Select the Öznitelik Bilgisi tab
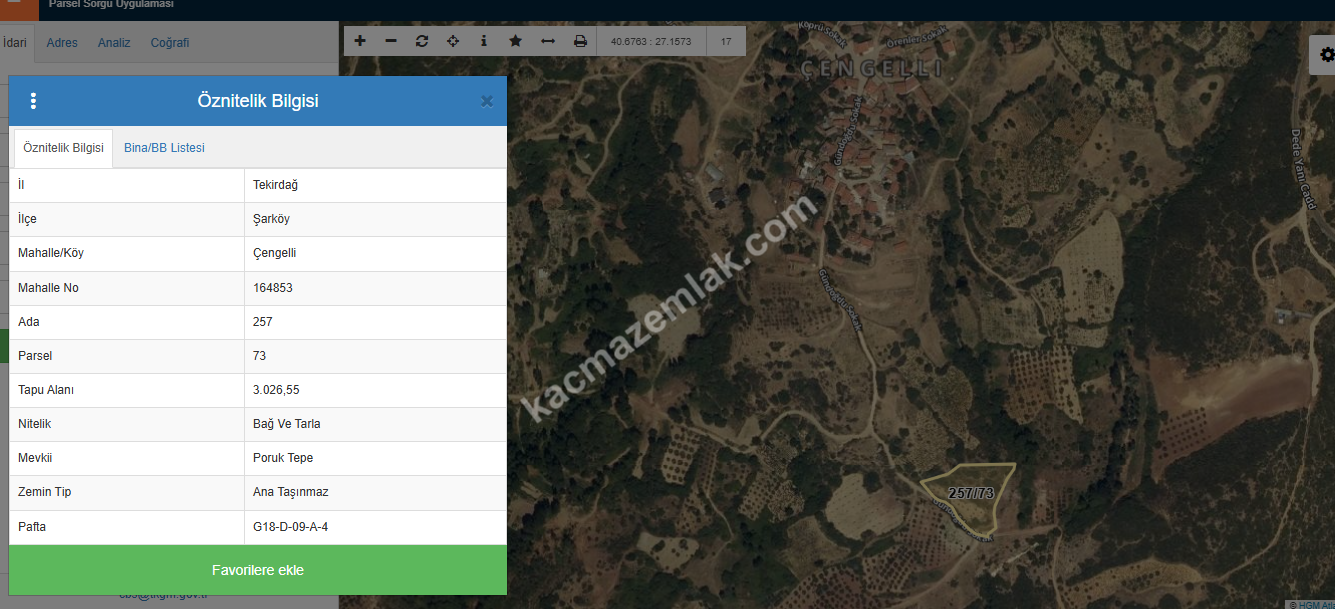1335x609 pixels. pos(63,148)
